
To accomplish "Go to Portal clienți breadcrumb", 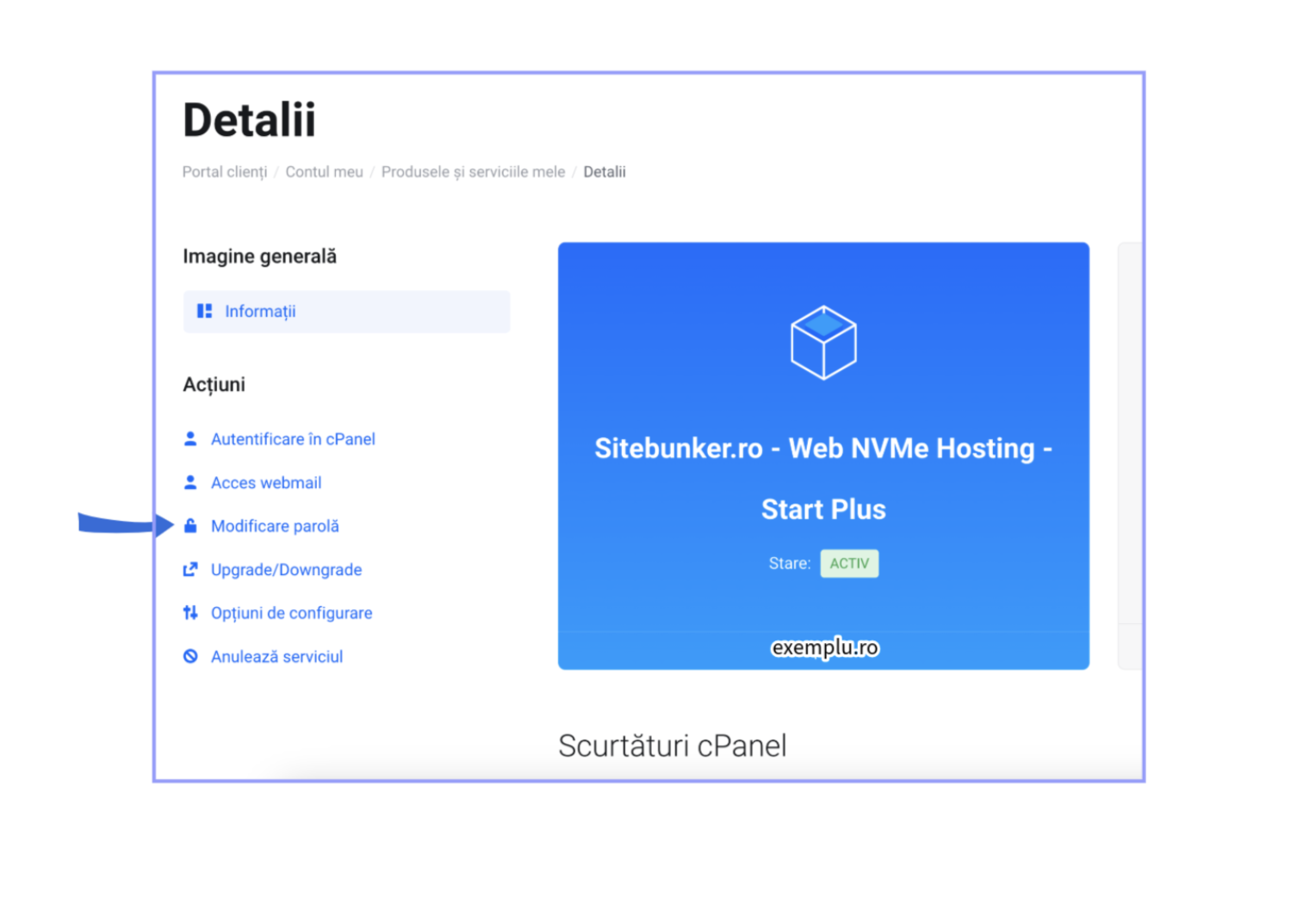I will [x=225, y=172].
